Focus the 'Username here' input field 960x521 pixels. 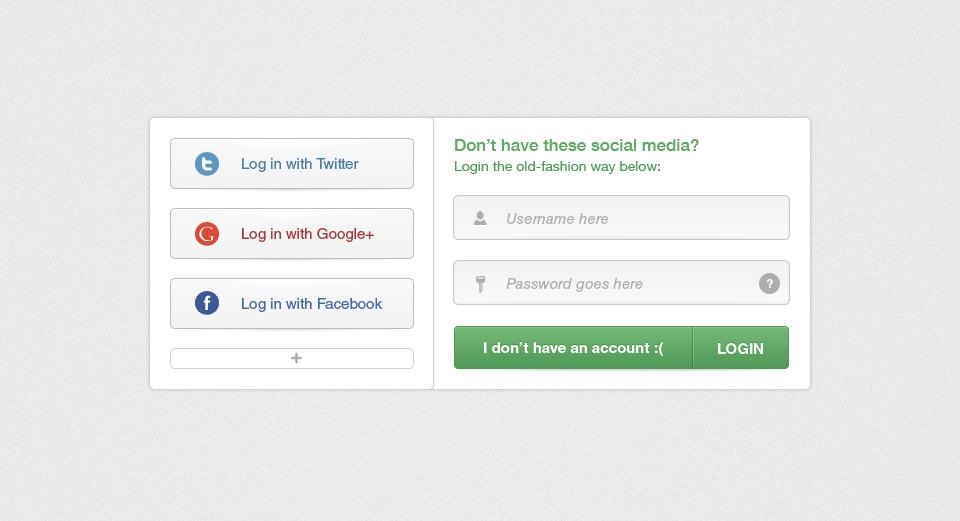(621, 217)
